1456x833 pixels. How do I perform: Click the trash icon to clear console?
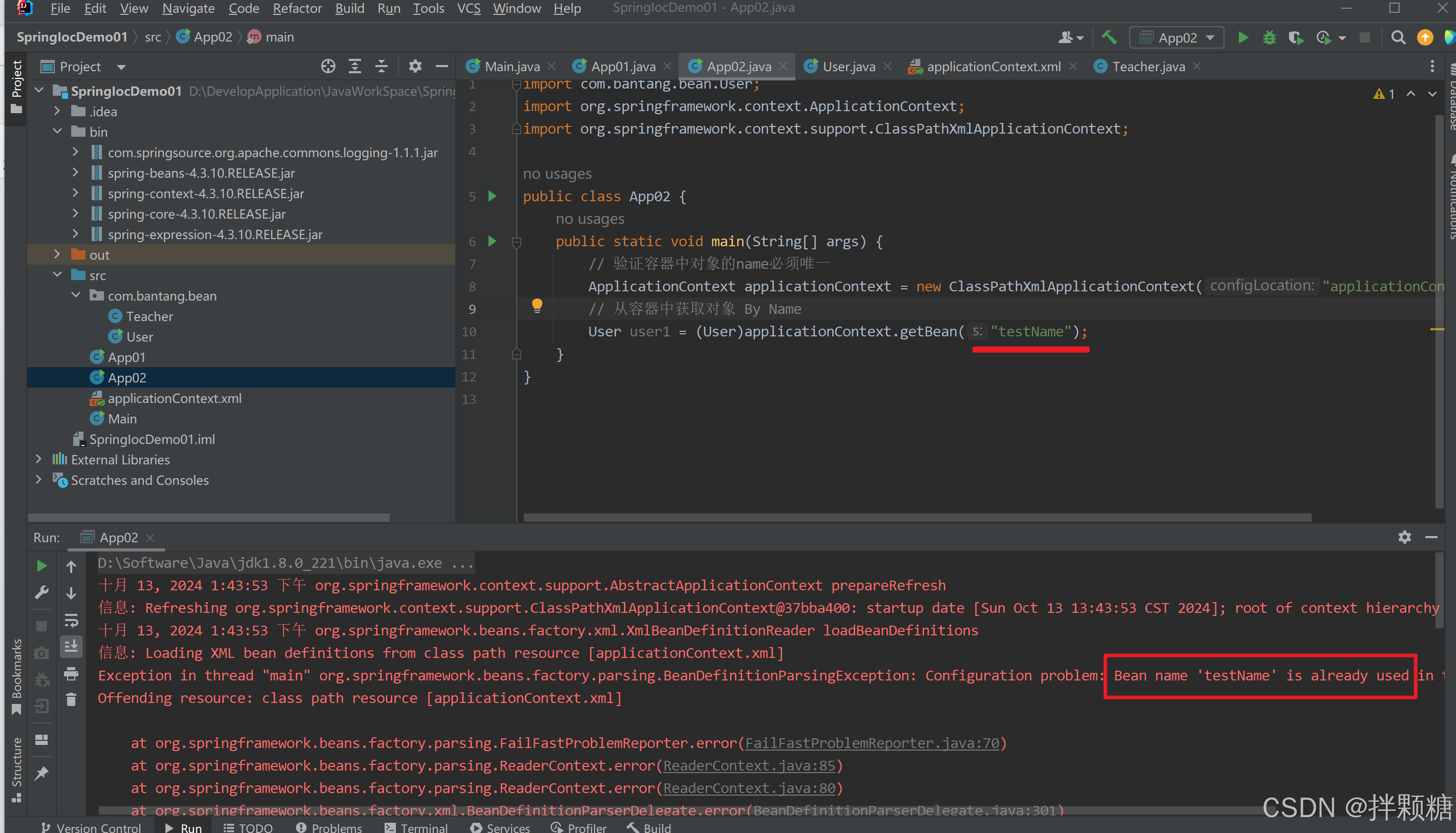pos(71,699)
